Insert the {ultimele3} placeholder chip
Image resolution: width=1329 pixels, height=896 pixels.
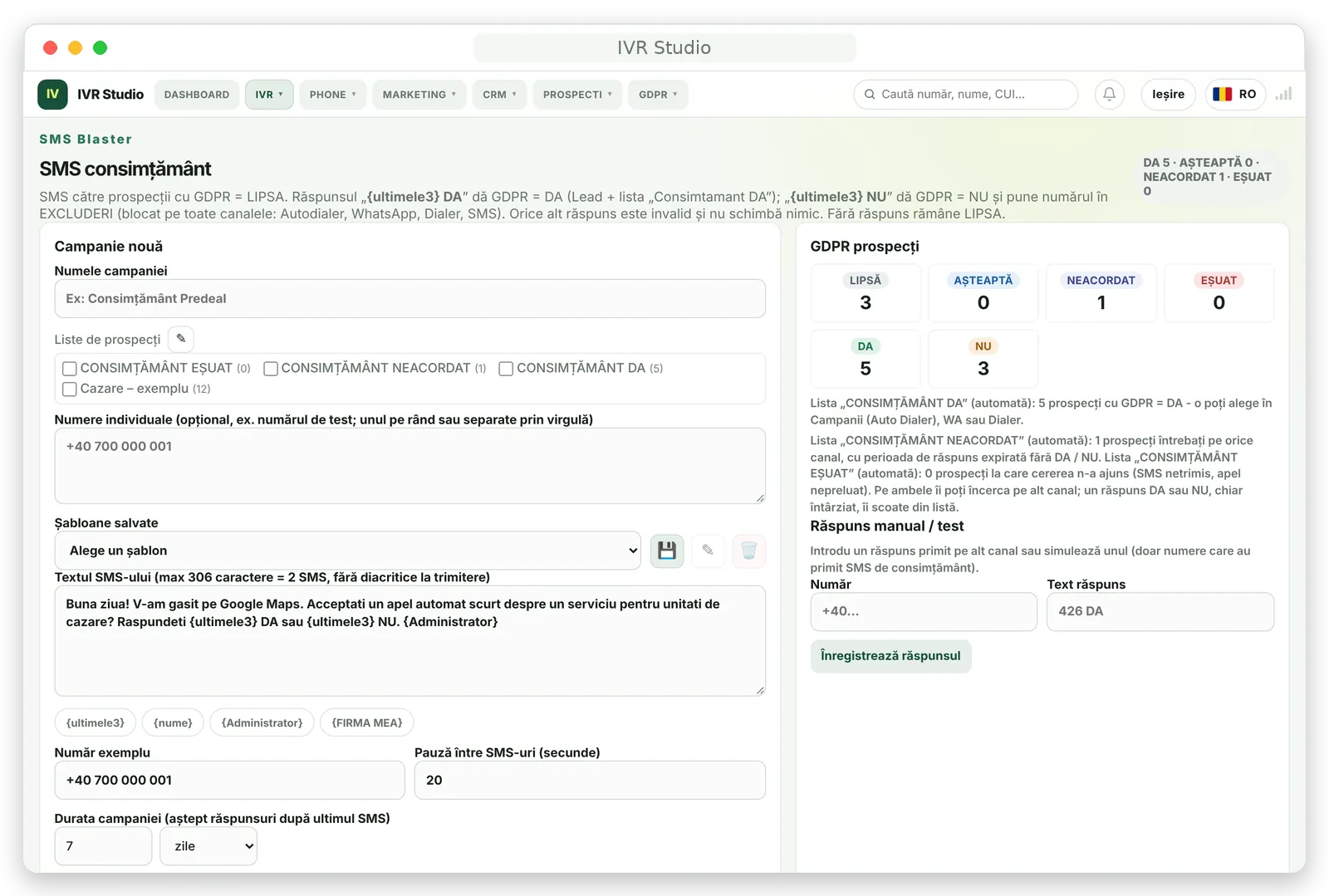tap(96, 723)
